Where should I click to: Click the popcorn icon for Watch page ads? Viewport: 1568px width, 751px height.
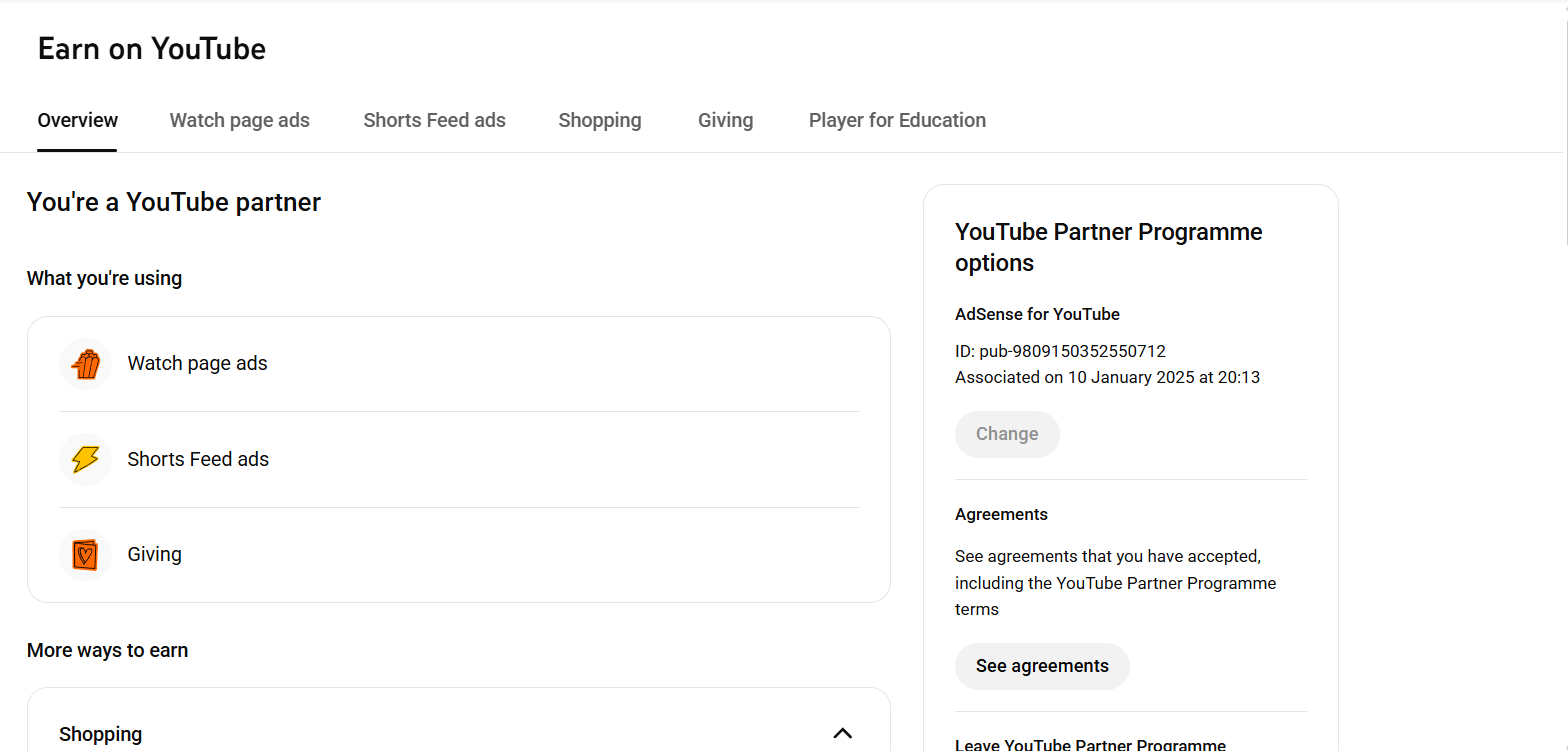pos(86,364)
